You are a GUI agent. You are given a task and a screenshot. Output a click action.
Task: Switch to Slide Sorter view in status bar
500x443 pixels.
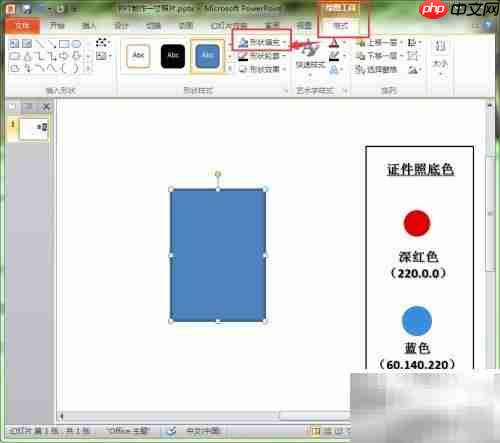tap(328, 431)
